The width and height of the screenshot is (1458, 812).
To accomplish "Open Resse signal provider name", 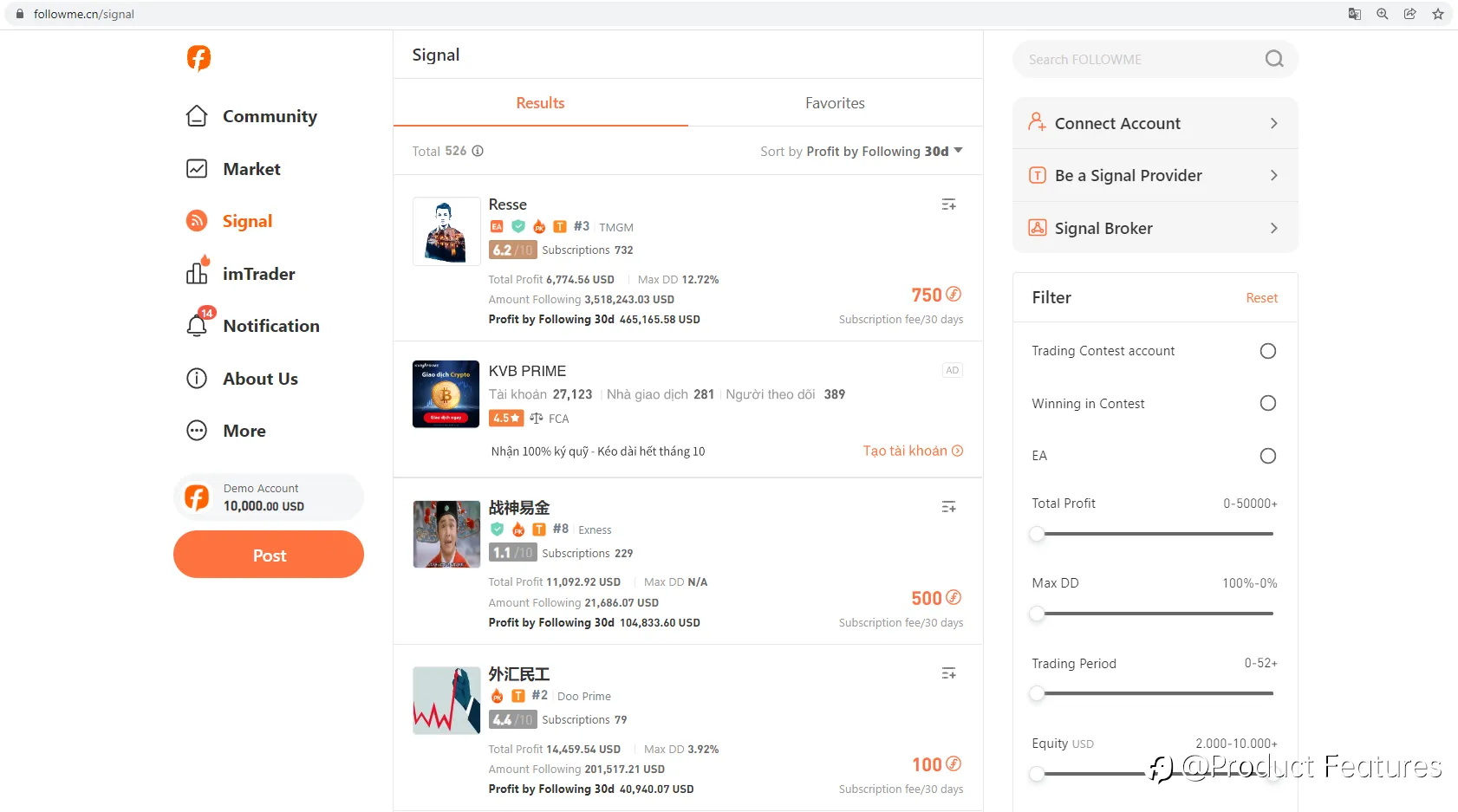I will click(507, 205).
